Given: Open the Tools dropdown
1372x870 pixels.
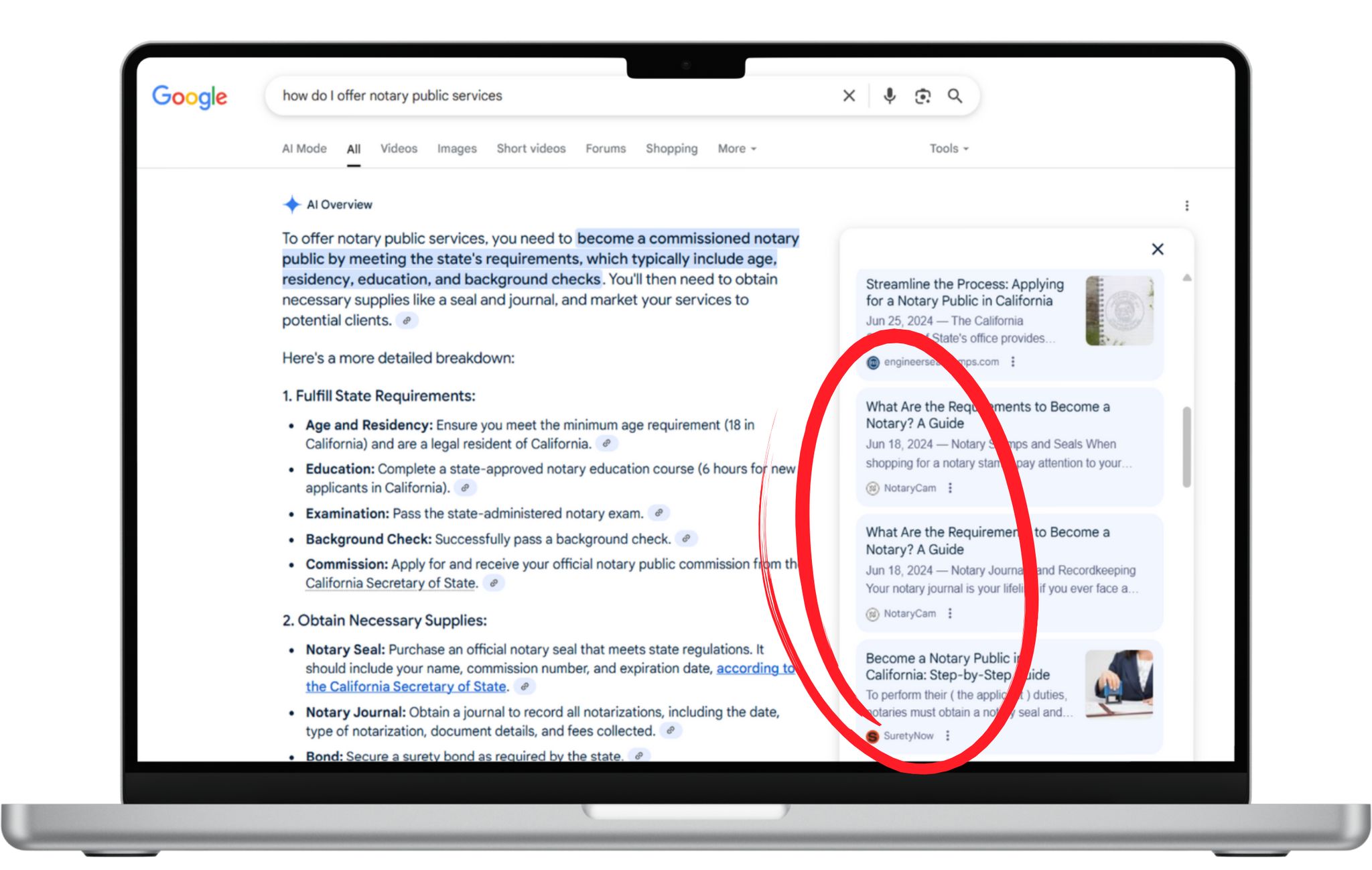Looking at the screenshot, I should (x=949, y=149).
